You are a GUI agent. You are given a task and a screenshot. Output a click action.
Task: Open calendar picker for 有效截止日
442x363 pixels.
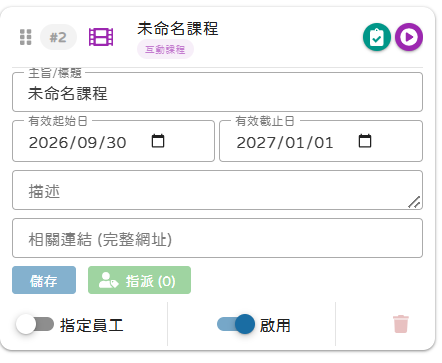365,141
